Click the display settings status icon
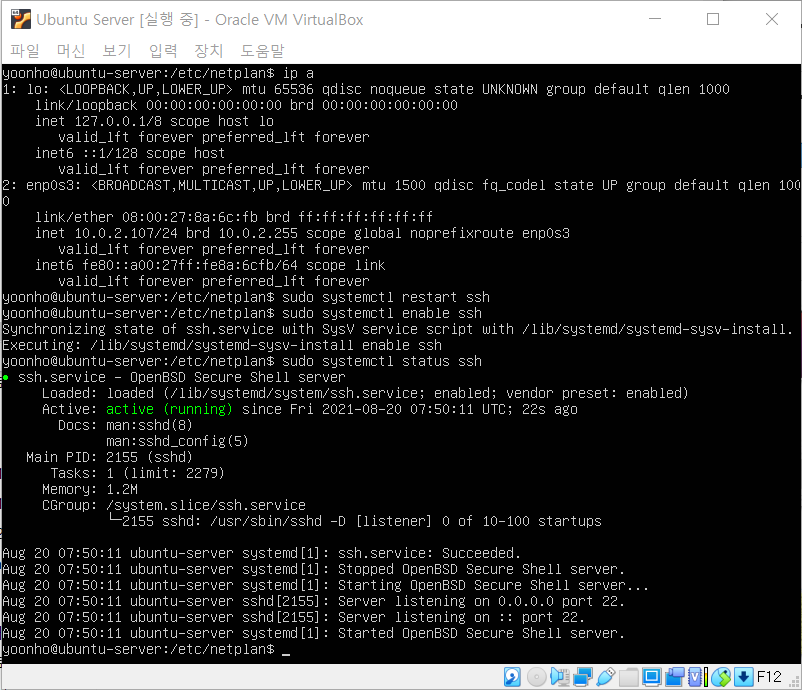 point(652,677)
